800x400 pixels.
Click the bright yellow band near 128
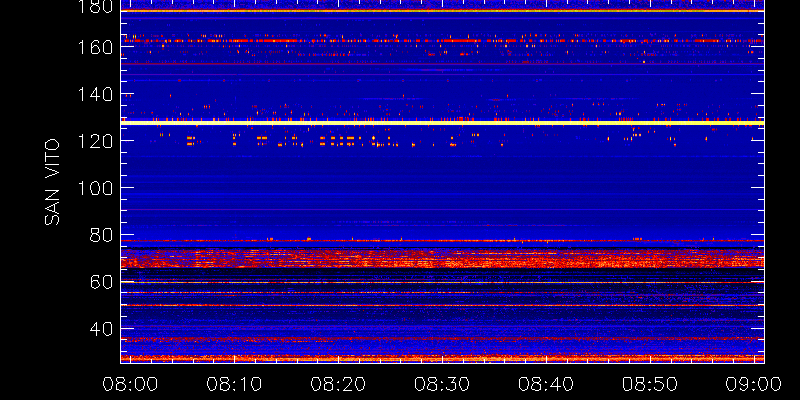[442, 123]
